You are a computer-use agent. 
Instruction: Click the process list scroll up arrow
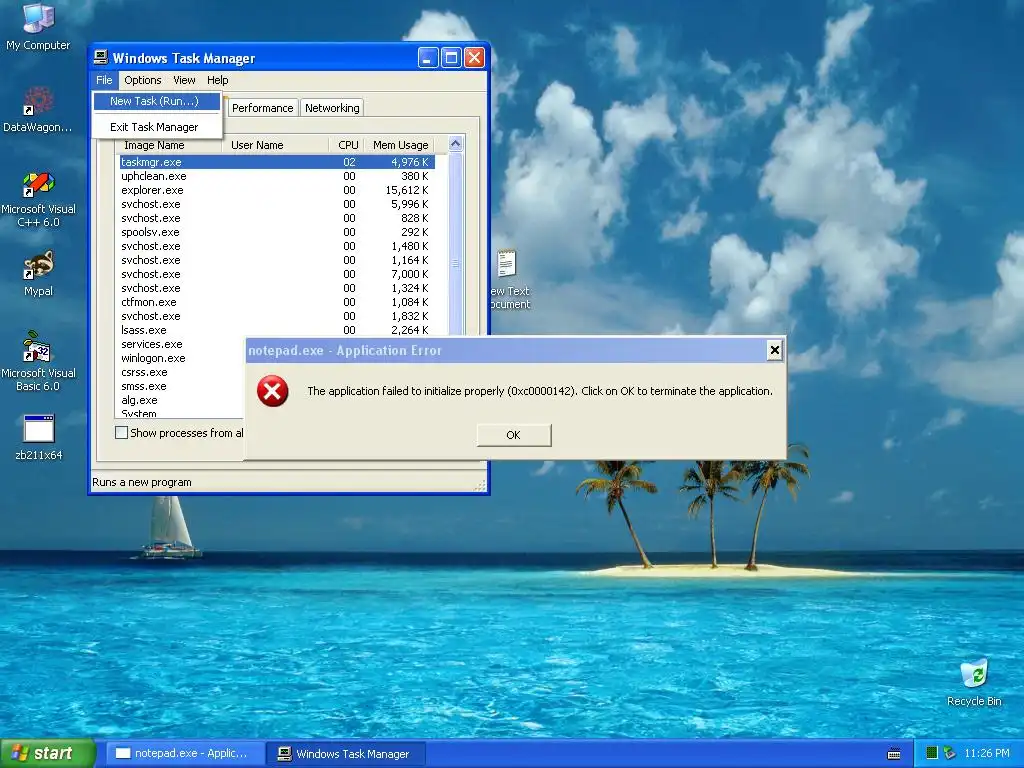coord(456,144)
